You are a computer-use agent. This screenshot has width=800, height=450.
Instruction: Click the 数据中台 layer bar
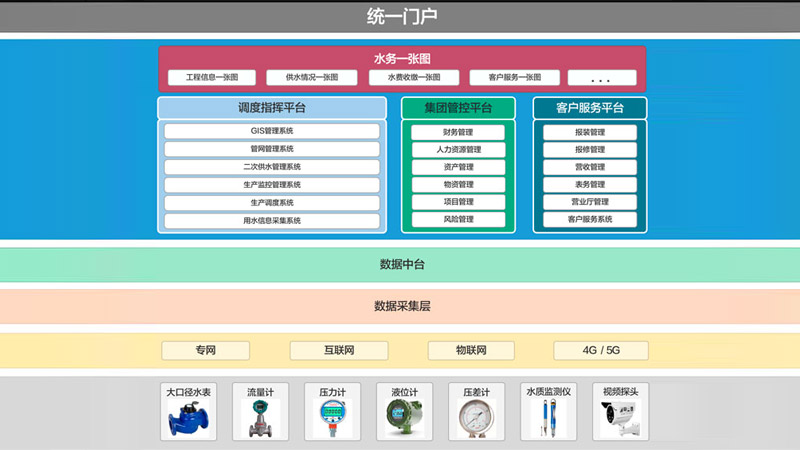(400, 265)
